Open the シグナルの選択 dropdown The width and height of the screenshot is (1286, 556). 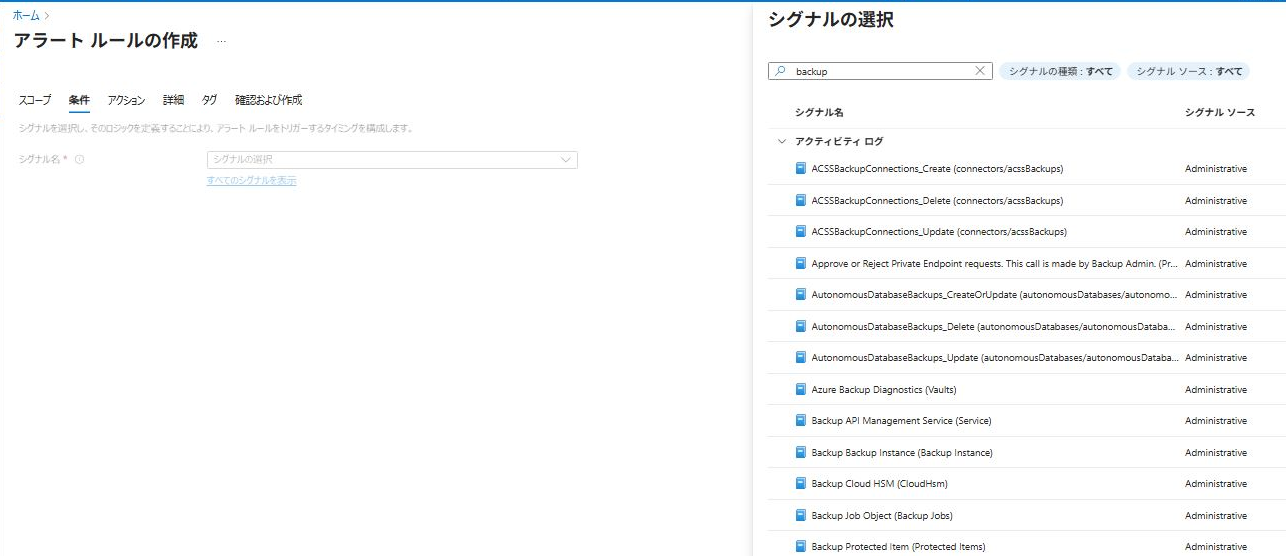[x=392, y=160]
